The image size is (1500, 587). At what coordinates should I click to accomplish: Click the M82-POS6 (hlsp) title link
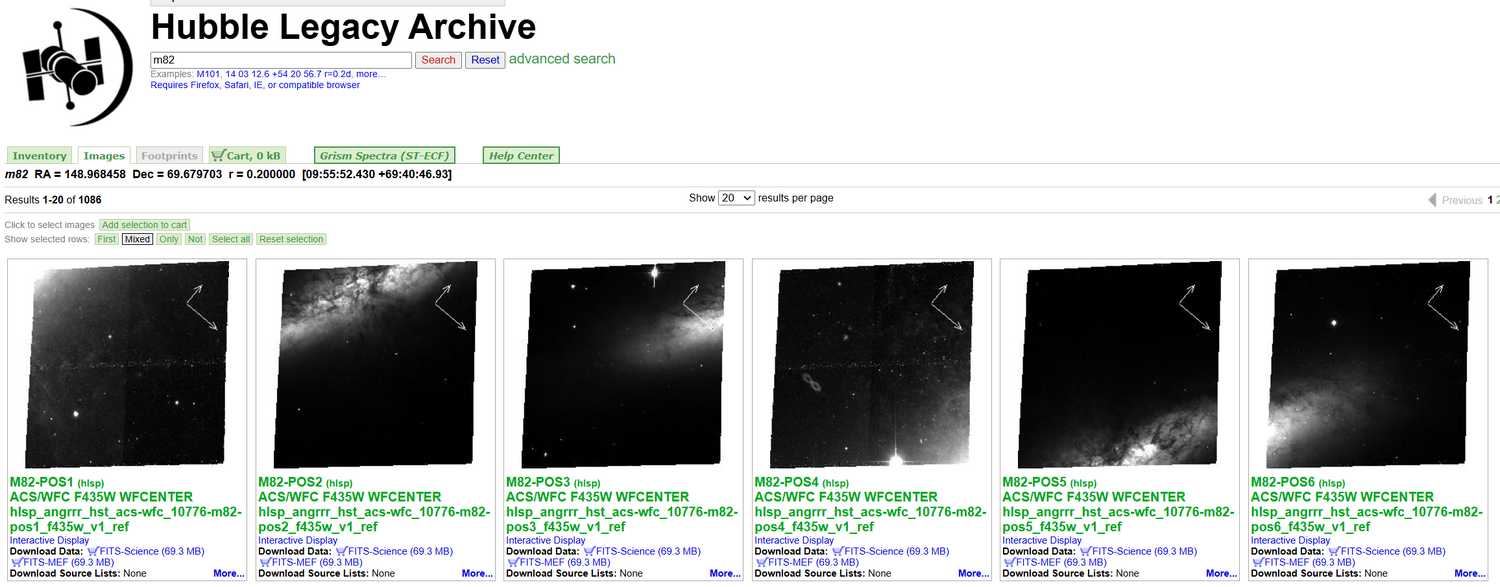1298,482
